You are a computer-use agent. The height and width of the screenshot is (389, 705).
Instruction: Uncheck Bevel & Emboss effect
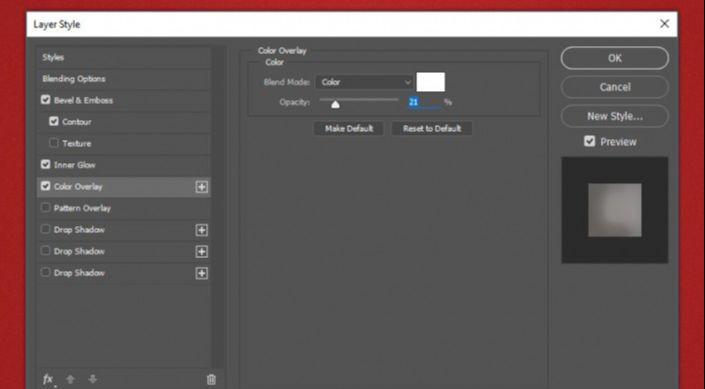[45, 100]
